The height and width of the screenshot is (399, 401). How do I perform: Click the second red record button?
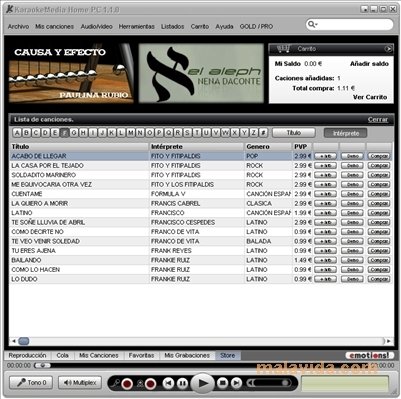tap(150, 384)
